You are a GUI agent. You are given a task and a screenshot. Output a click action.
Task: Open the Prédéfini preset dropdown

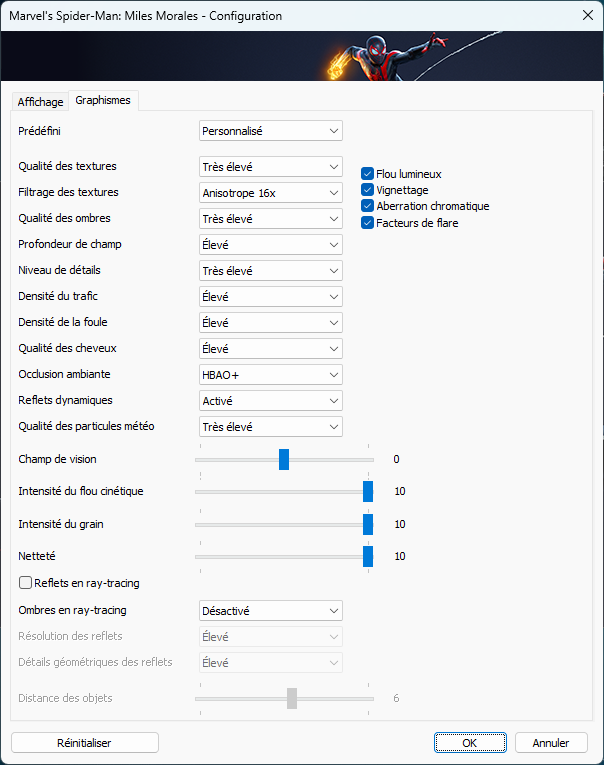[x=271, y=131]
